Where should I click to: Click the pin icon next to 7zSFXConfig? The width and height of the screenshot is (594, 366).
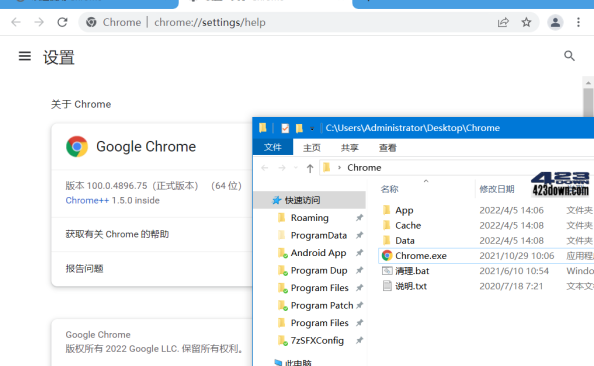pyautogui.click(x=359, y=341)
